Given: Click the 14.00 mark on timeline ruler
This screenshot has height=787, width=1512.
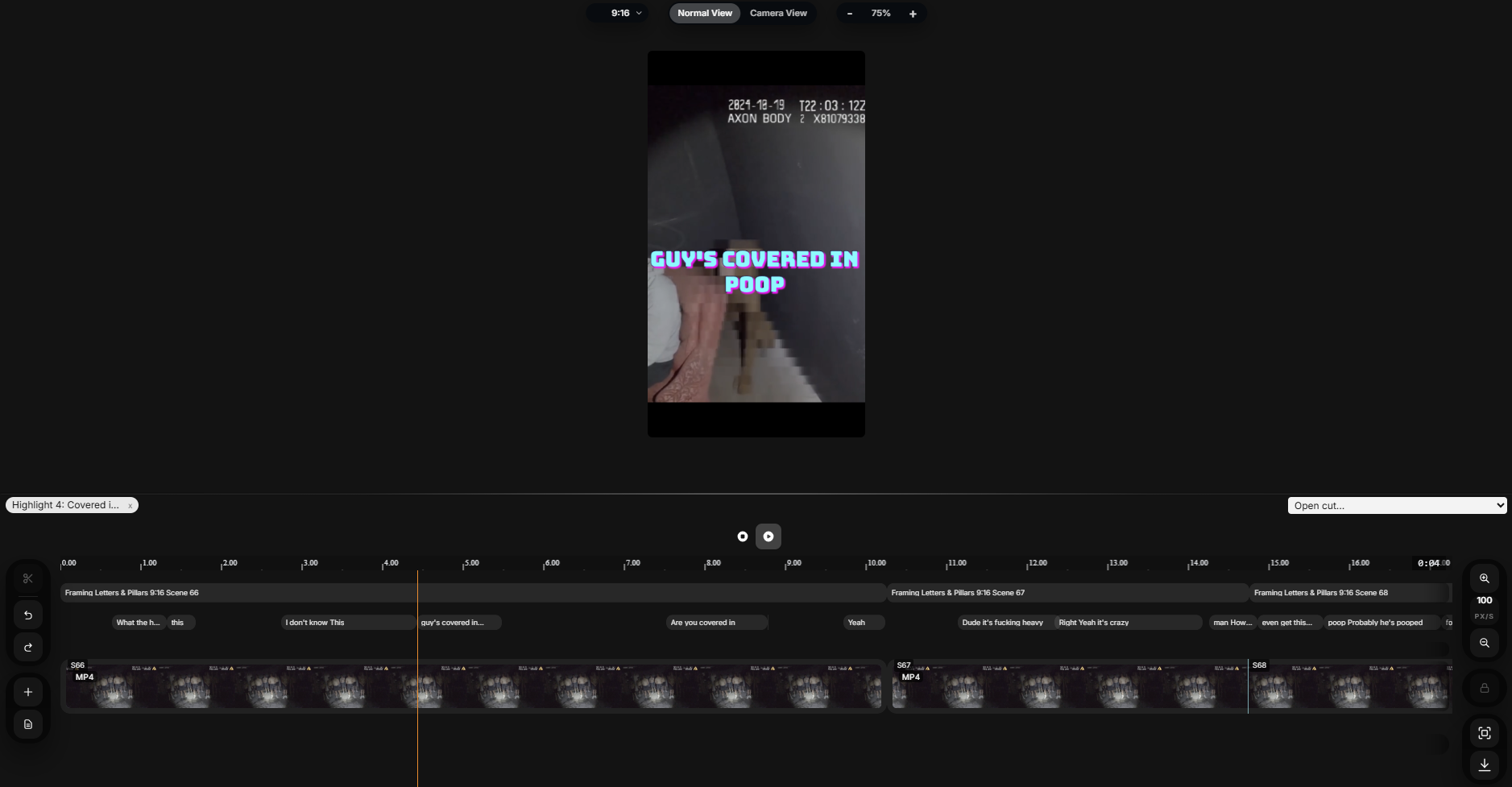Looking at the screenshot, I should [x=1199, y=563].
